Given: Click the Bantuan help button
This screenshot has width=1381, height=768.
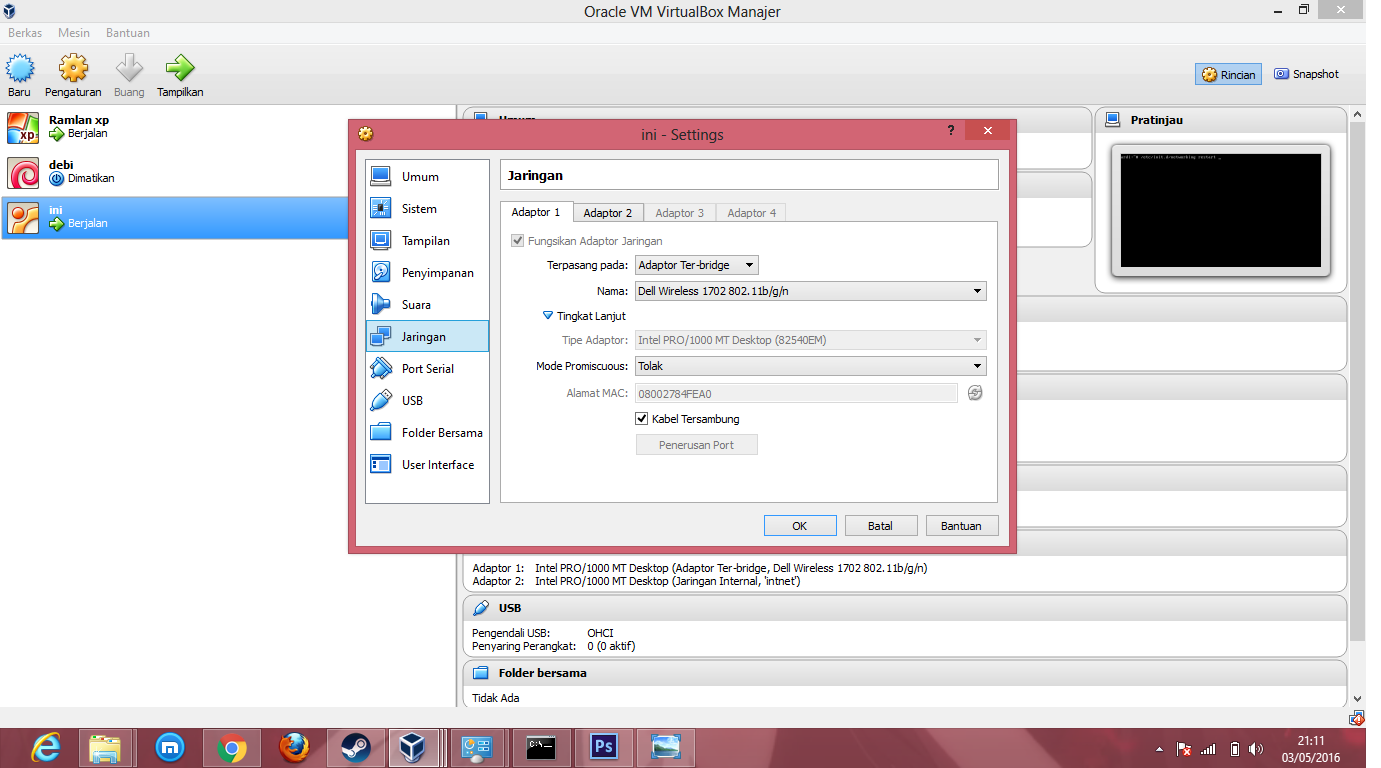Looking at the screenshot, I should (x=962, y=526).
